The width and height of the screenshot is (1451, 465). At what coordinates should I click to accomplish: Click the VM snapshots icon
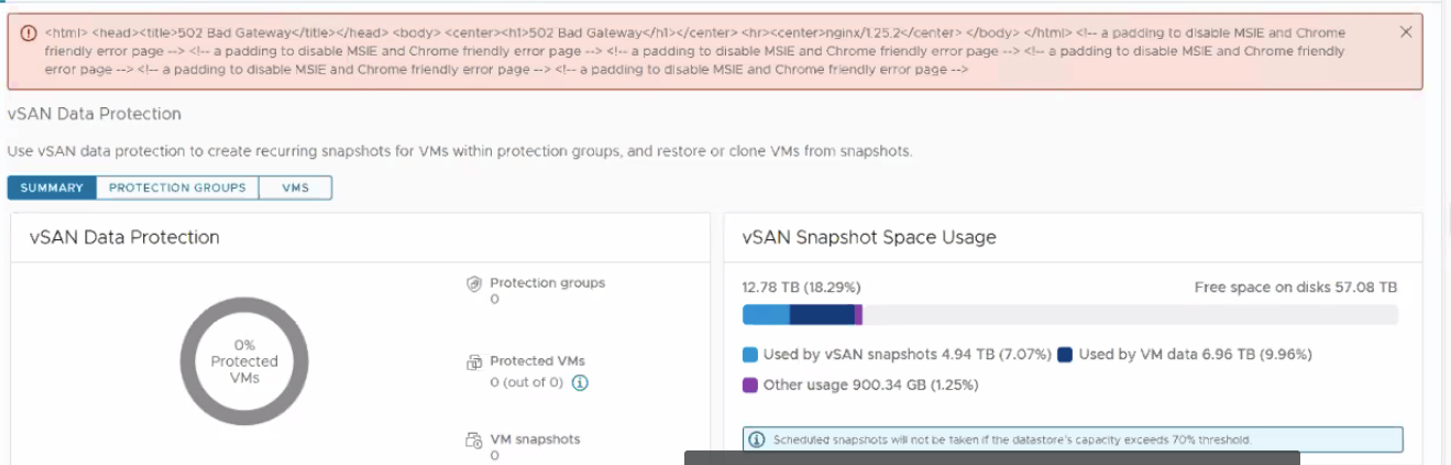[x=475, y=440]
